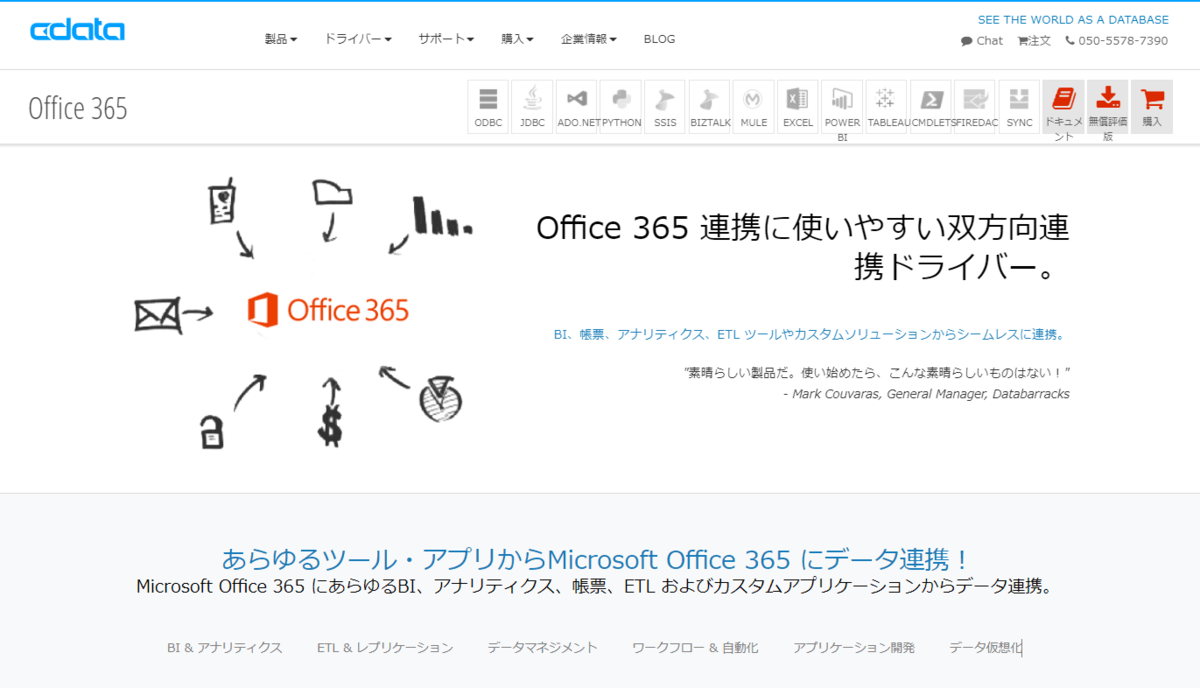
Task: Select the red ドキュメント icon
Action: [x=1064, y=105]
